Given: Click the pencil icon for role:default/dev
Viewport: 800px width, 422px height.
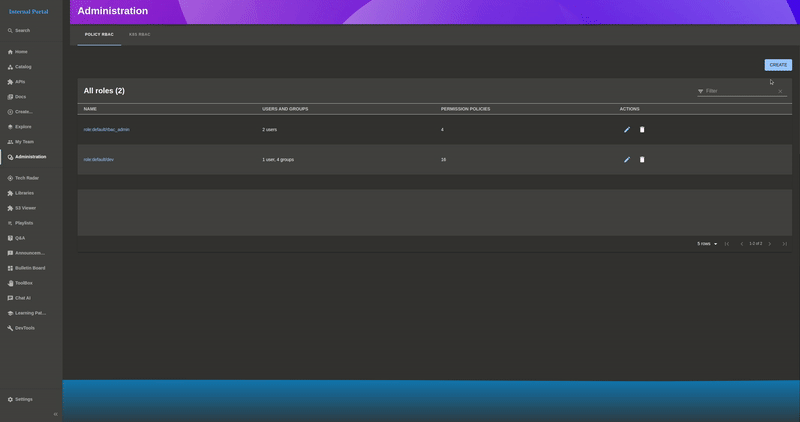Looking at the screenshot, I should point(627,160).
